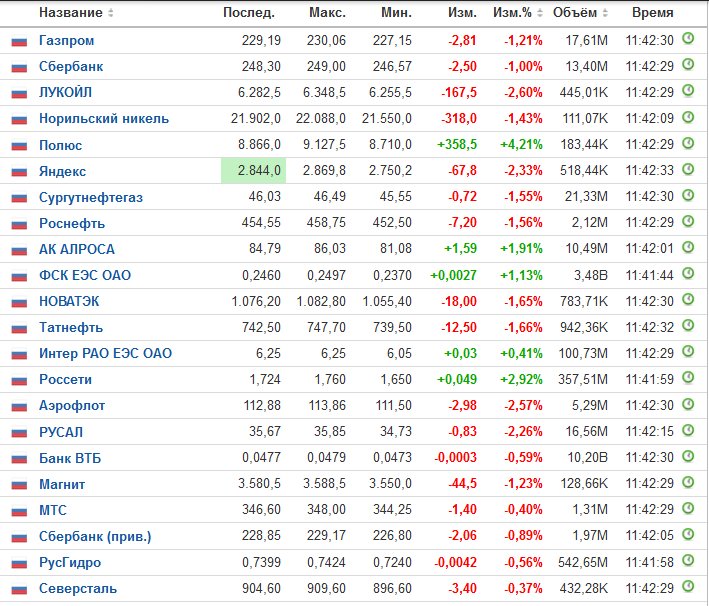
Task: Click Полюс change value +358,5
Action: pos(457,145)
